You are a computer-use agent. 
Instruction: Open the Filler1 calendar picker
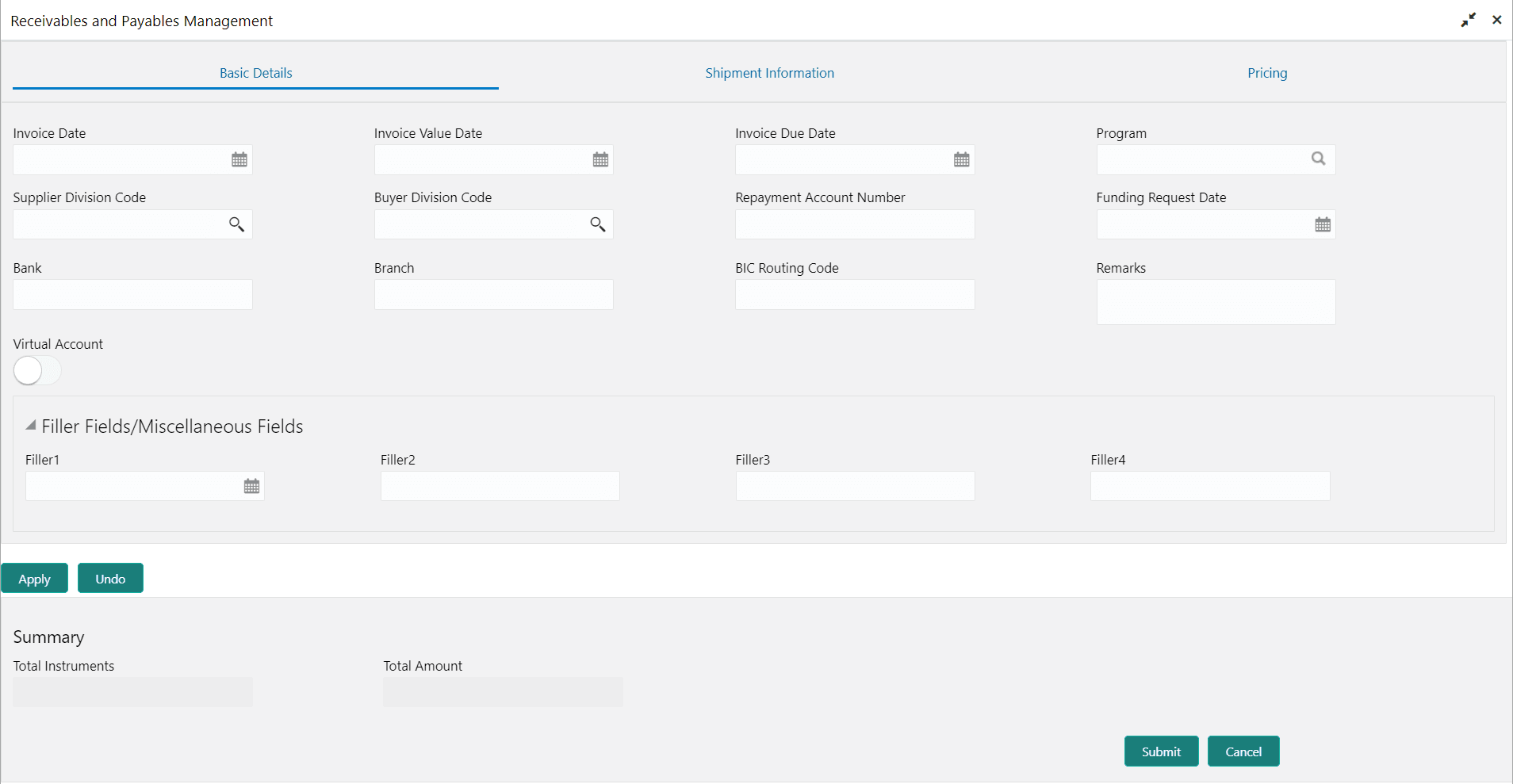pos(251,487)
